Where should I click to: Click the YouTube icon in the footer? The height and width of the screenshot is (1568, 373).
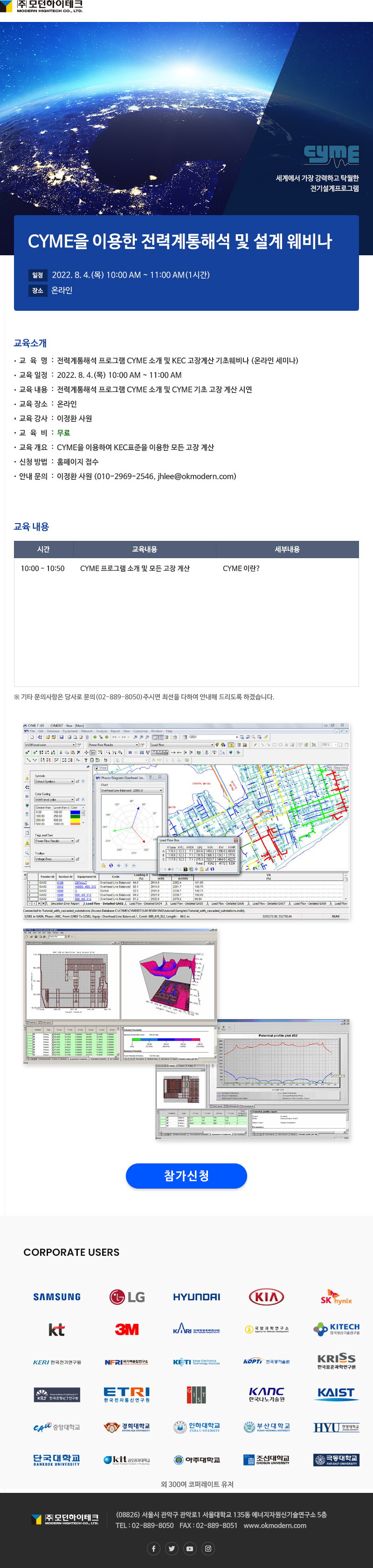[190, 1548]
